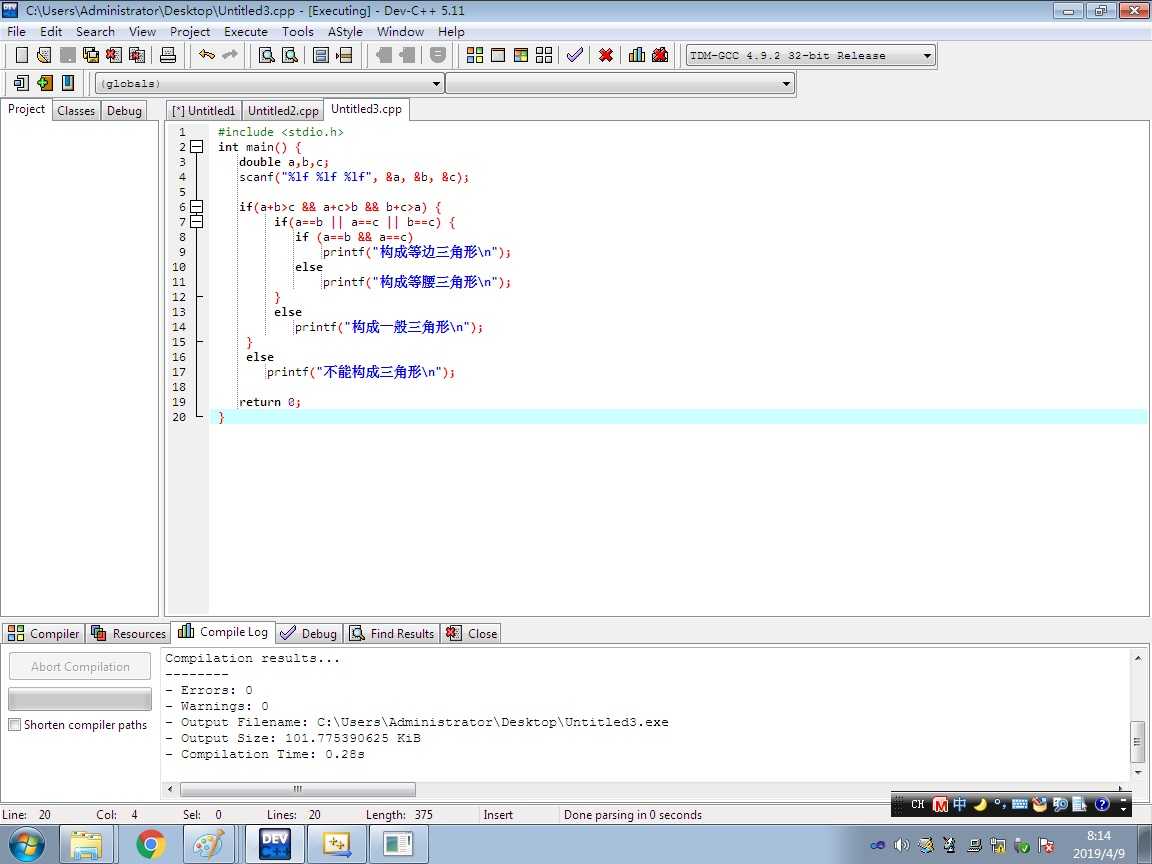Open Google Chrome from the taskbar
Image resolution: width=1152 pixels, height=864 pixels.
click(x=150, y=844)
